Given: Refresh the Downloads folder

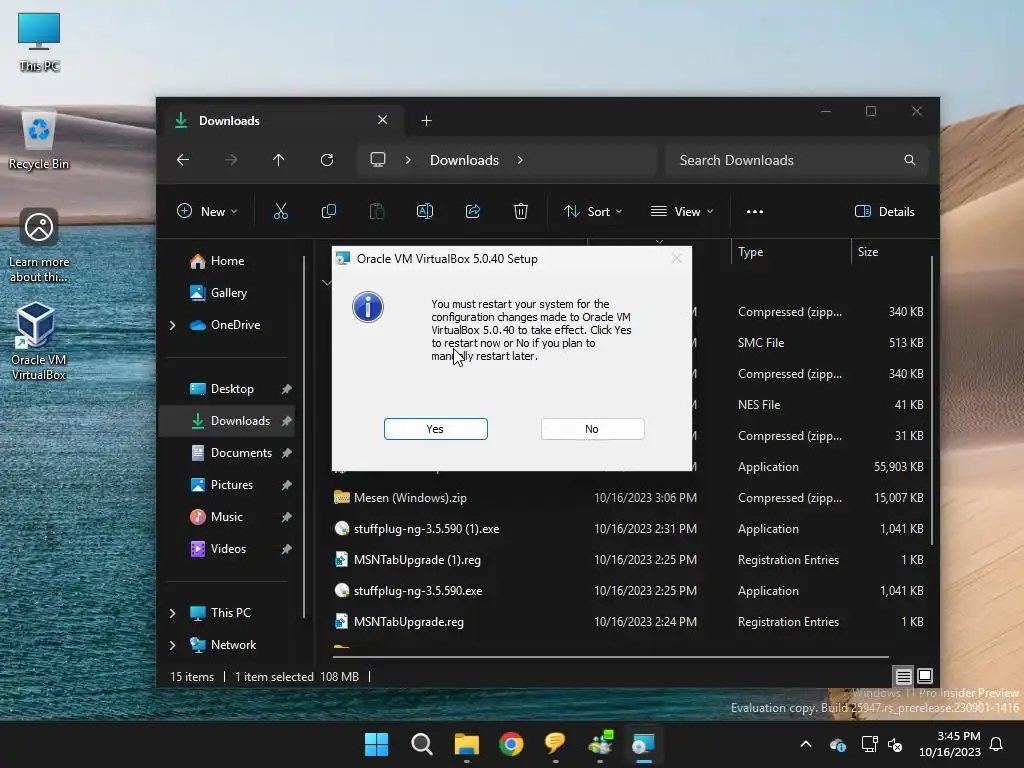Looking at the screenshot, I should click(x=327, y=160).
